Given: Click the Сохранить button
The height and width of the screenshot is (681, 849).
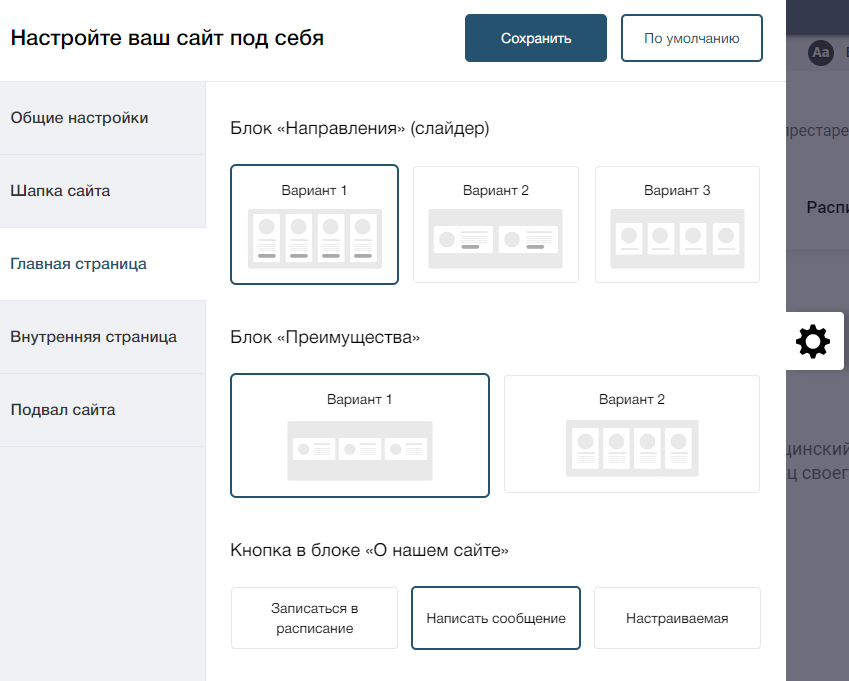Looking at the screenshot, I should pos(535,38).
